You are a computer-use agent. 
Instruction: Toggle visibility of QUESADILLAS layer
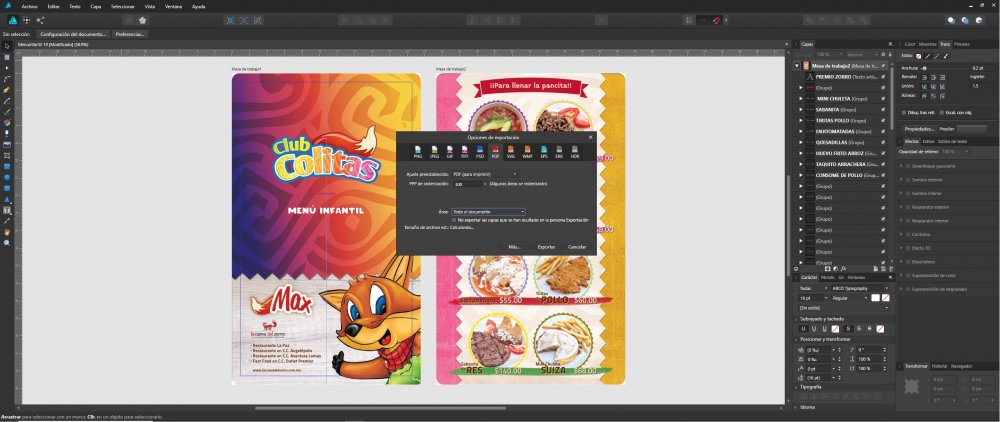pyautogui.click(x=883, y=142)
